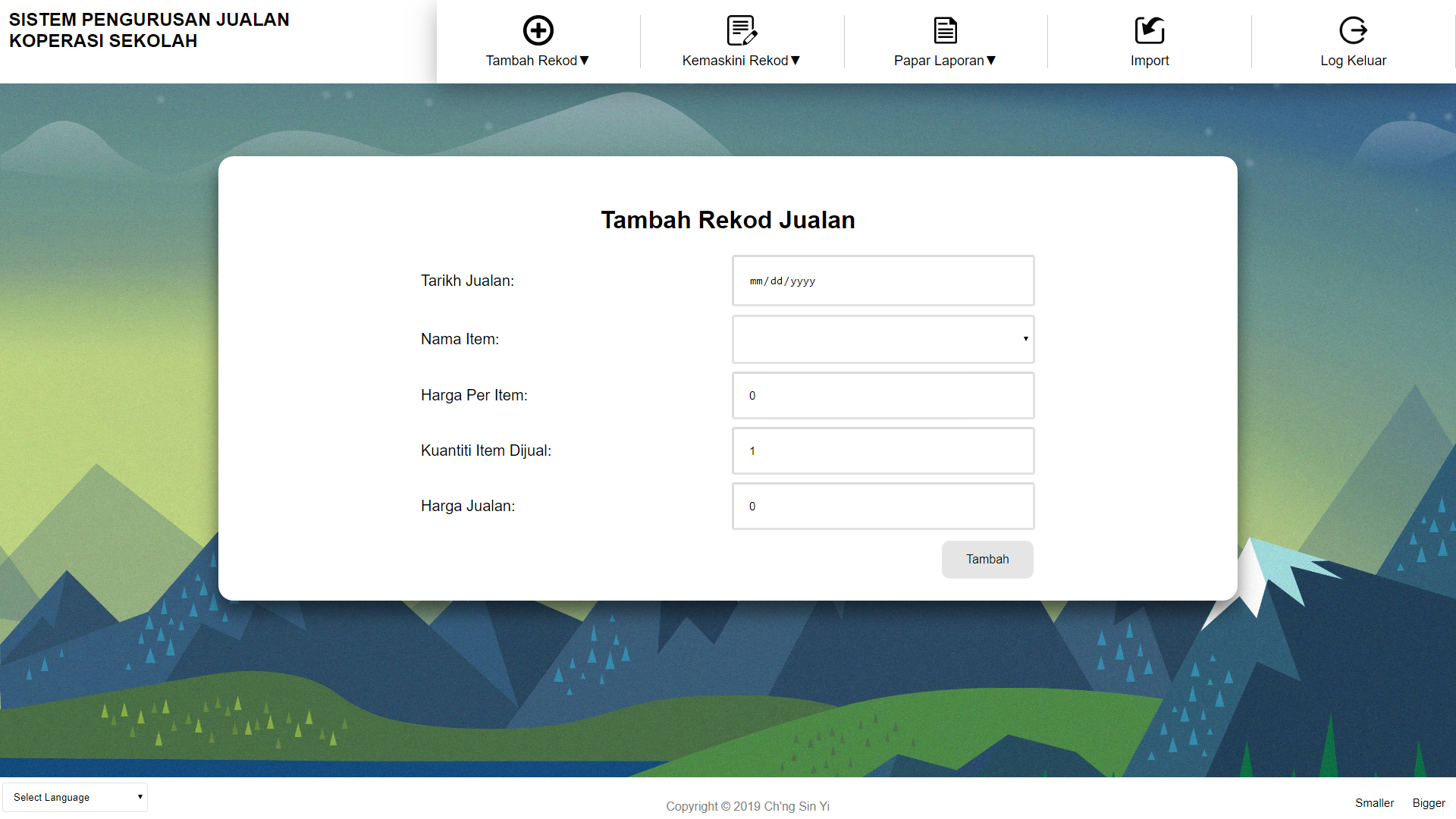Expand the Kemaskini Rekod dropdown arrow
1456x819 pixels.
coord(795,61)
